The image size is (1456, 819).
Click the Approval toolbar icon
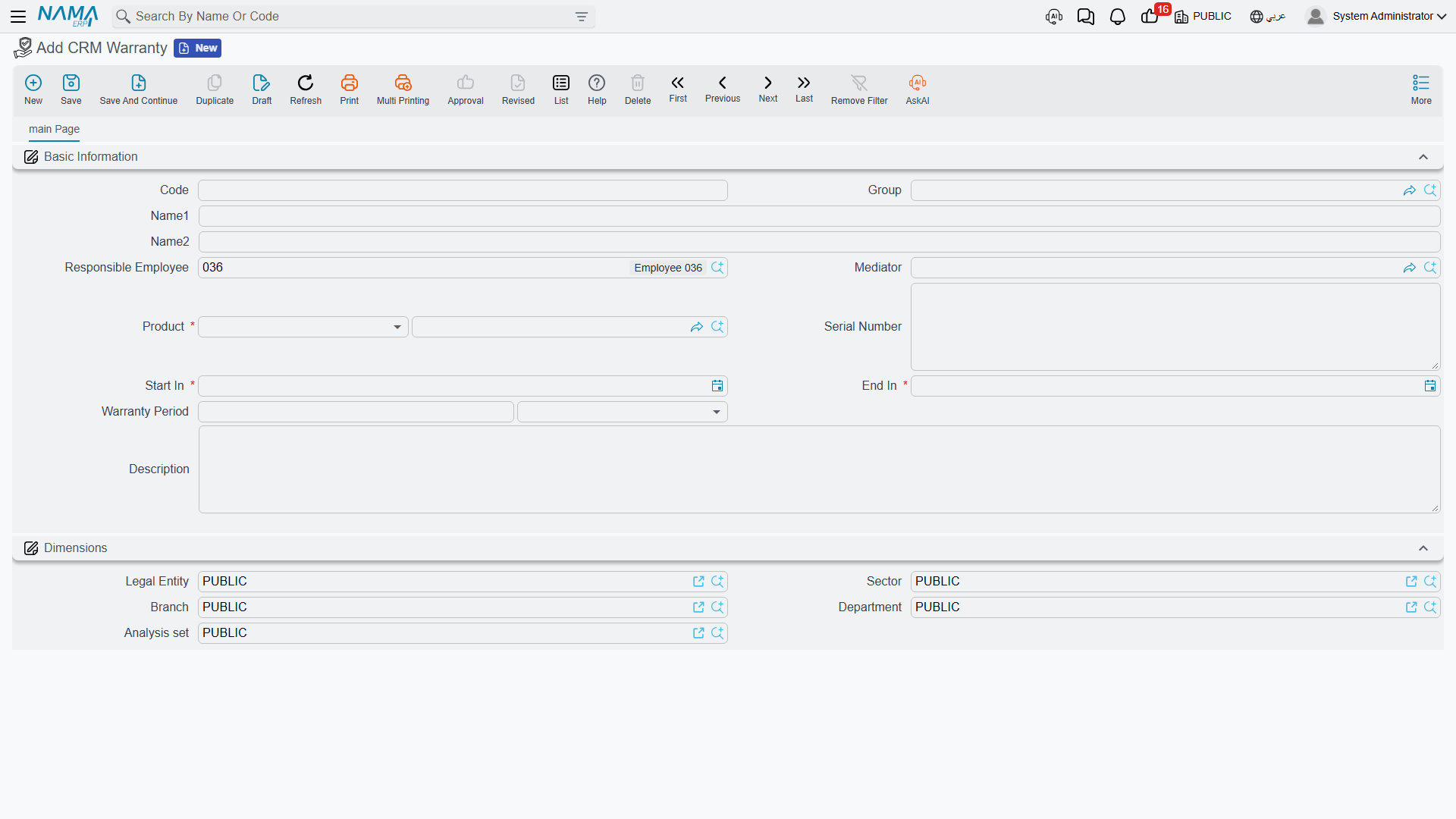pos(466,89)
